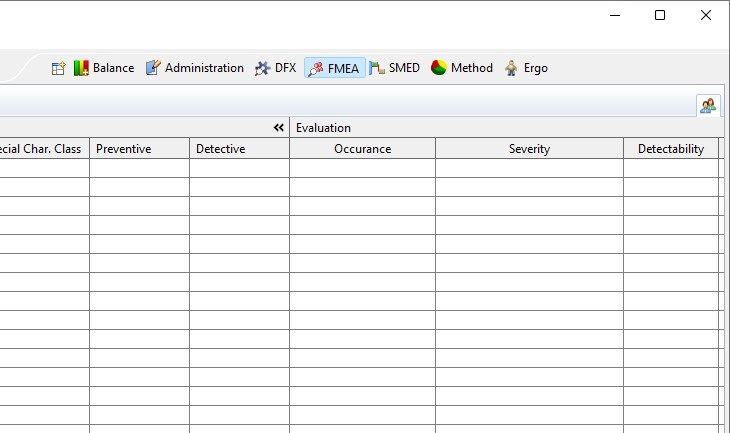This screenshot has height=433, width=730.
Task: Sort by the Occurance column header
Action: click(362, 149)
